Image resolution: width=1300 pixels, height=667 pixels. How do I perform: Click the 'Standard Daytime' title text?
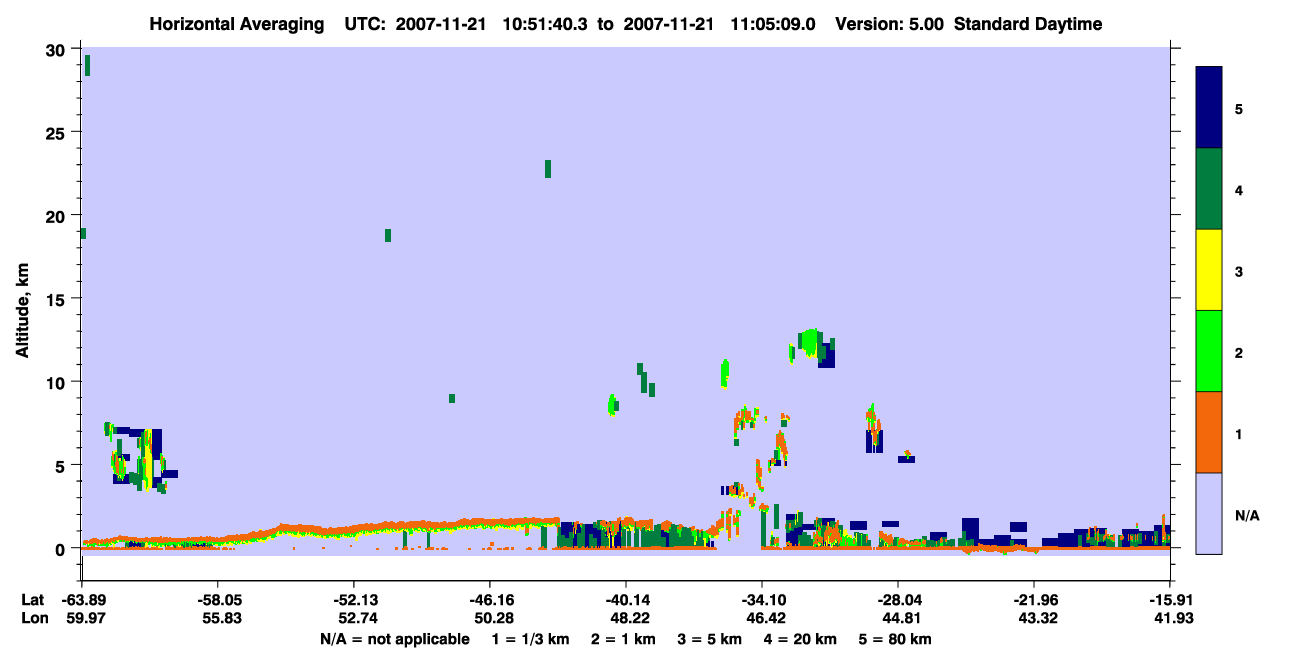click(1028, 24)
